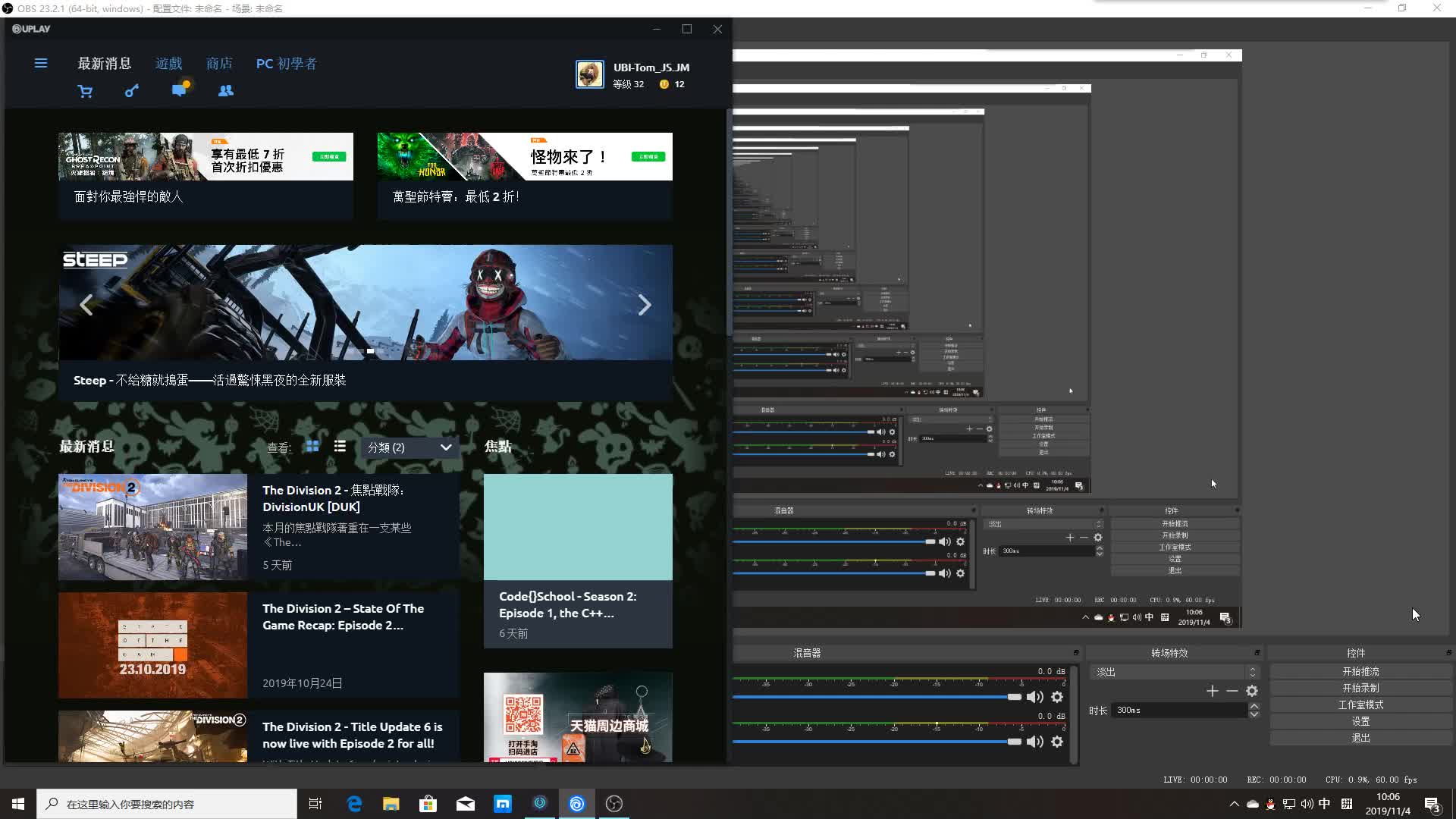
Task: Remove scene transition with minus
Action: [x=1232, y=691]
